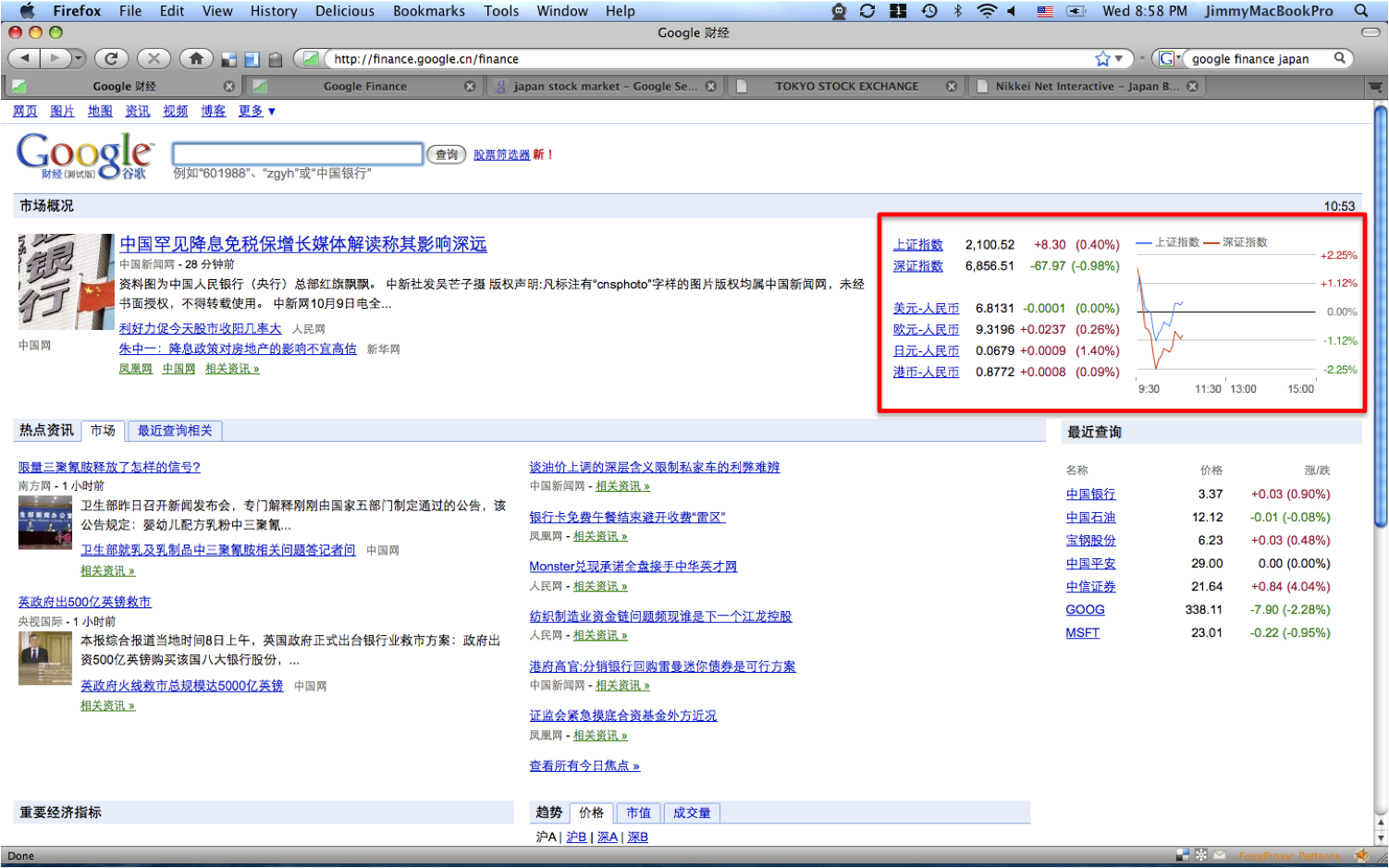
Task: Click the Bluetooth menu bar icon
Action: click(x=958, y=11)
